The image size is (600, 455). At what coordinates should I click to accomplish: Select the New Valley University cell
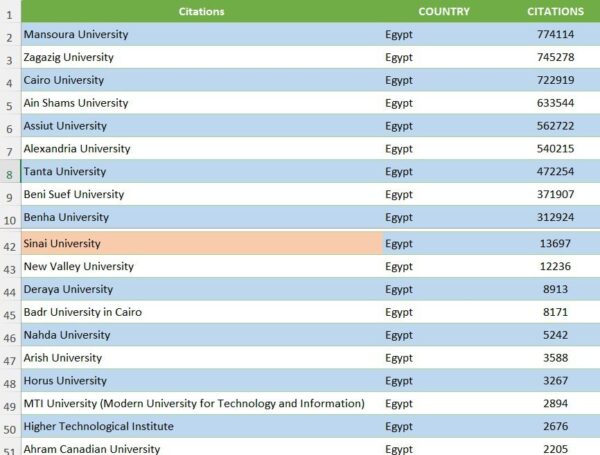coord(79,267)
